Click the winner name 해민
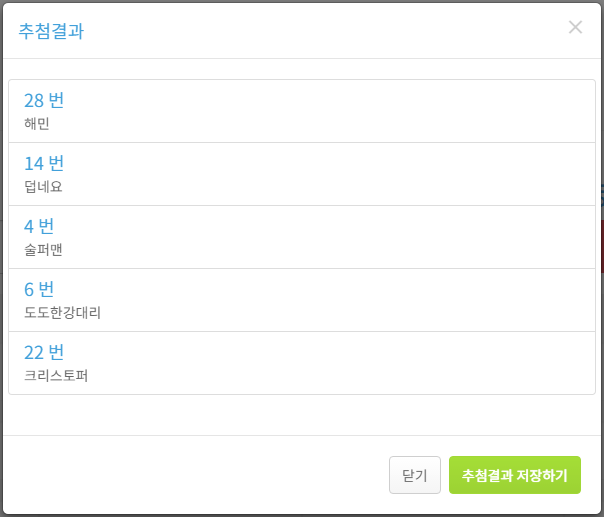The width and height of the screenshot is (604, 517). [37, 124]
